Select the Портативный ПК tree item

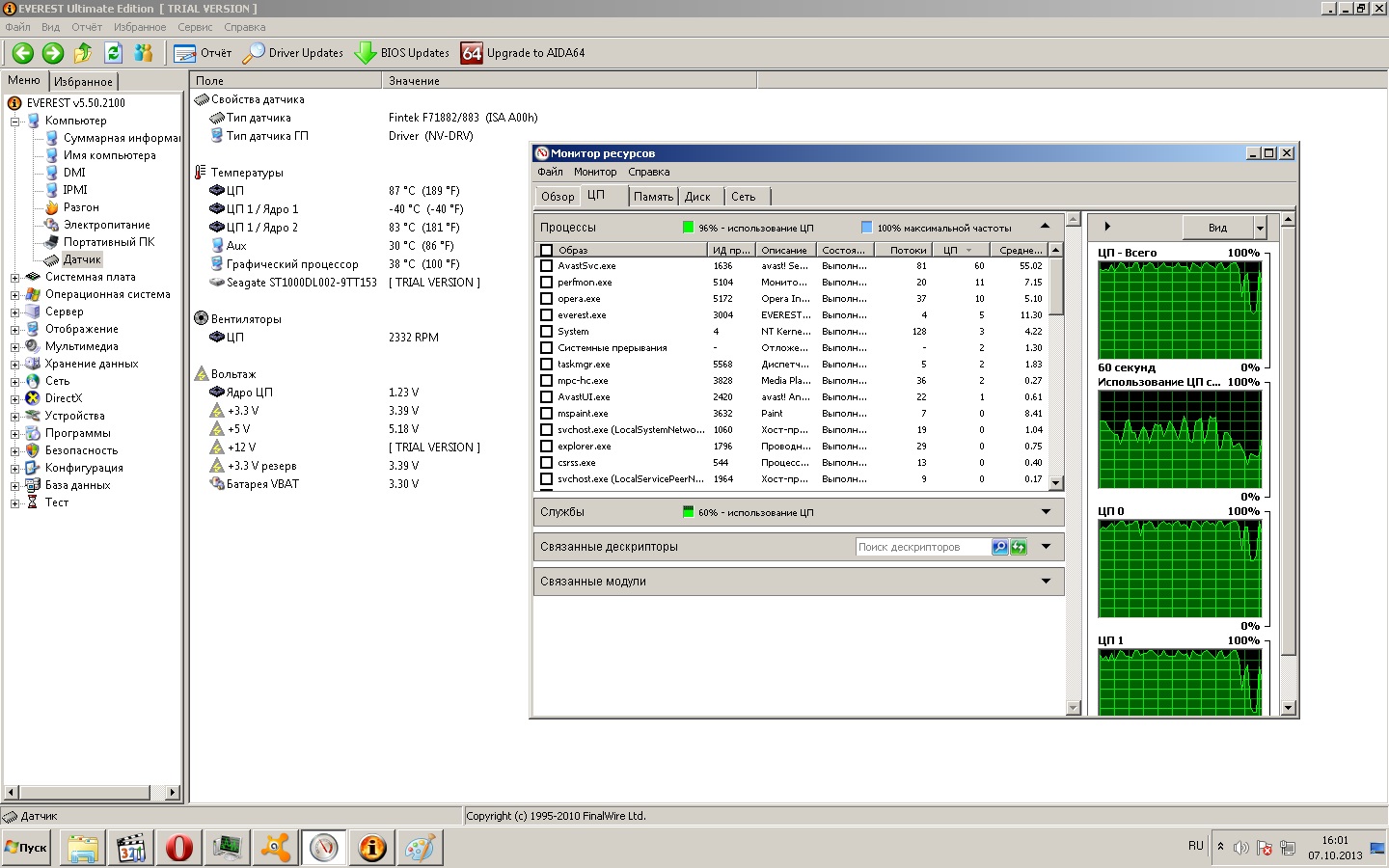[109, 242]
